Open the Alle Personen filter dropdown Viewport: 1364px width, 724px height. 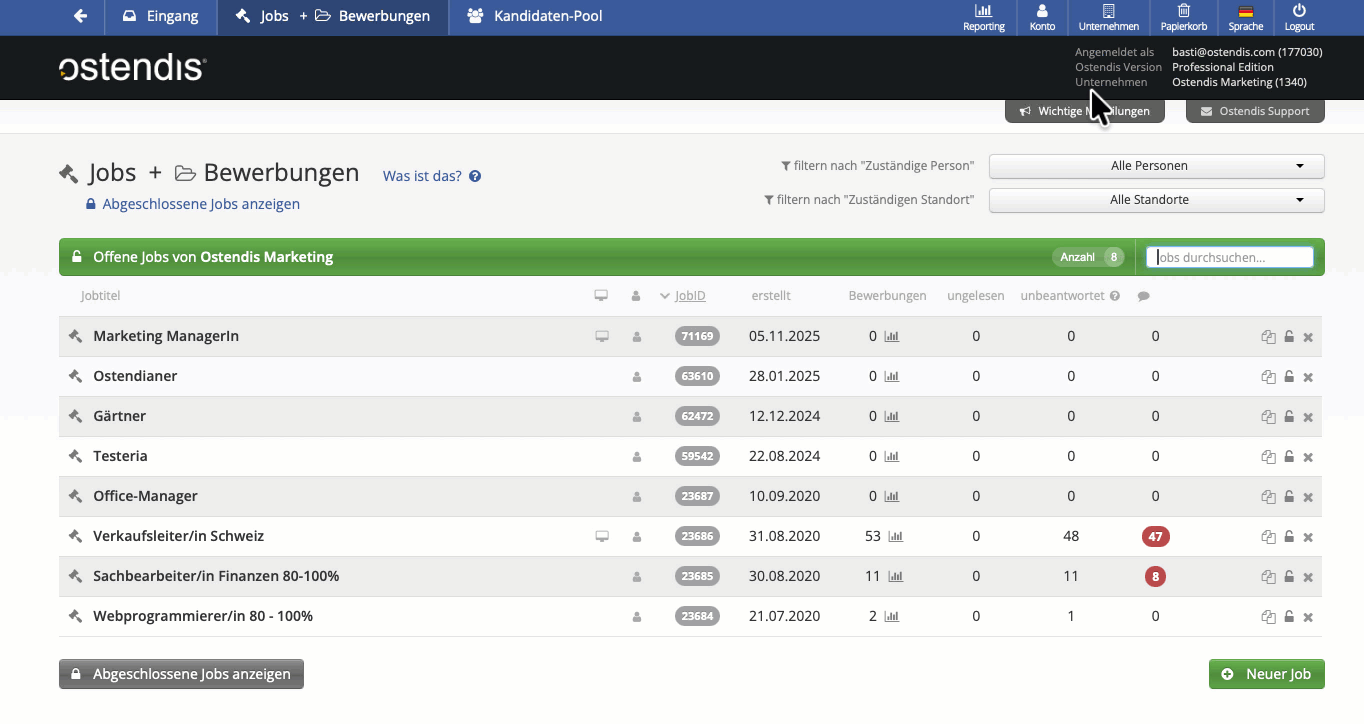point(1156,166)
